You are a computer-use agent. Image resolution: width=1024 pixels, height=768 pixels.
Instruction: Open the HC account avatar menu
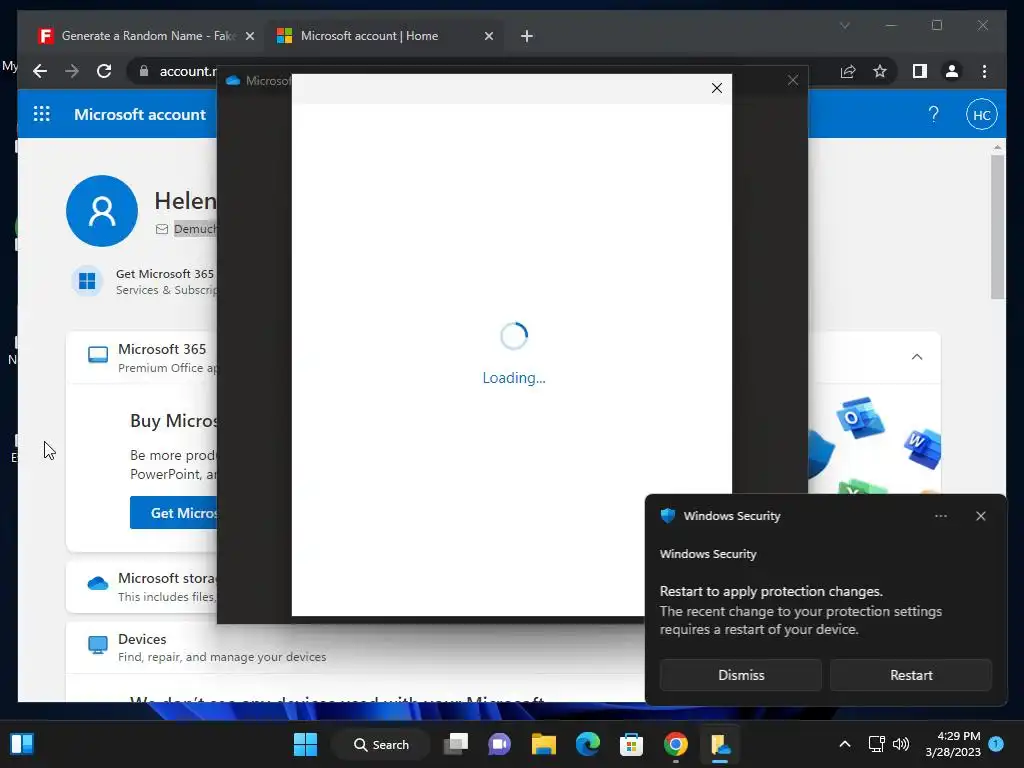pos(982,115)
